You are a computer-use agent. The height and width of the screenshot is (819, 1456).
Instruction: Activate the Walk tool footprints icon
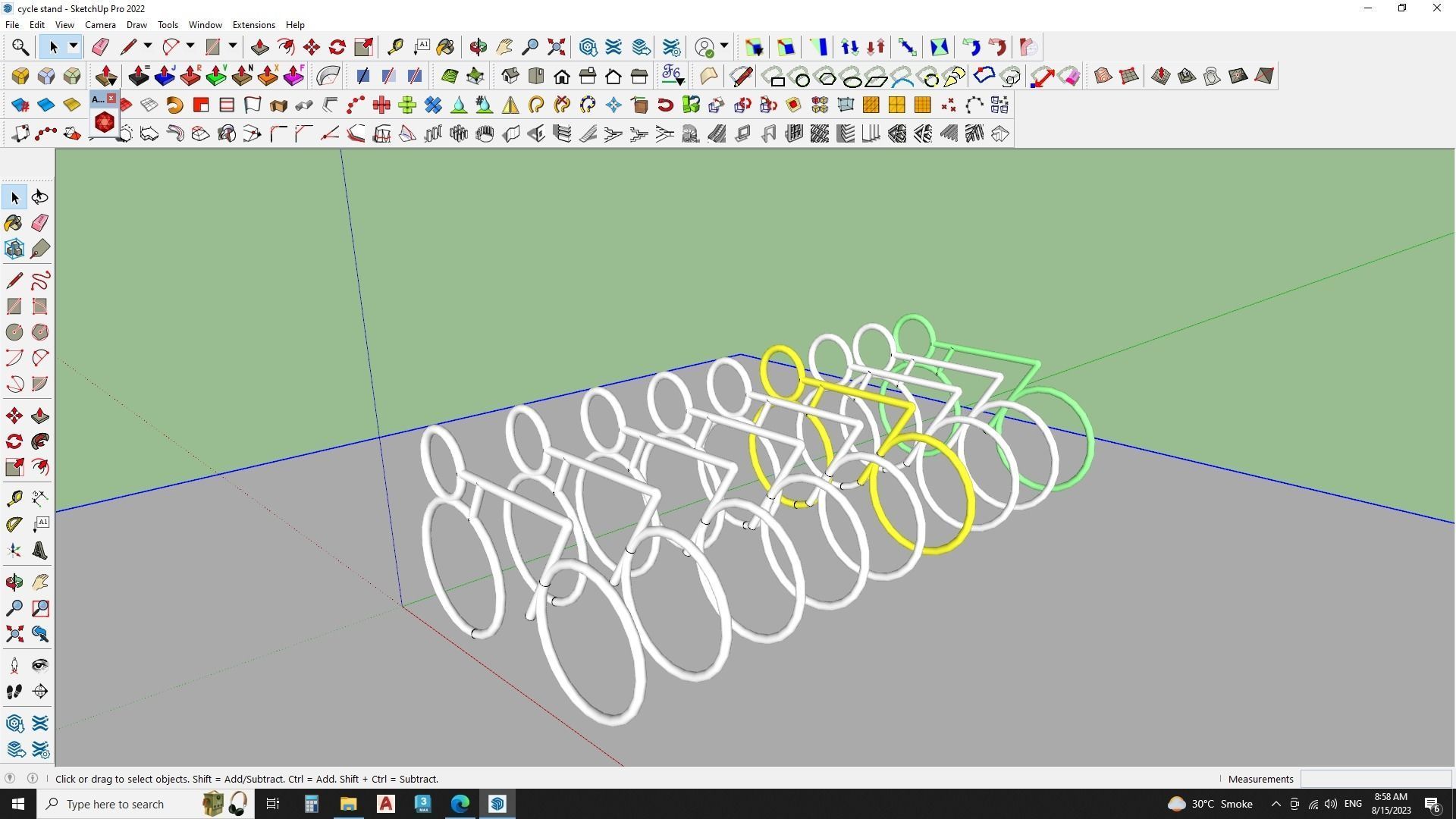click(x=14, y=692)
